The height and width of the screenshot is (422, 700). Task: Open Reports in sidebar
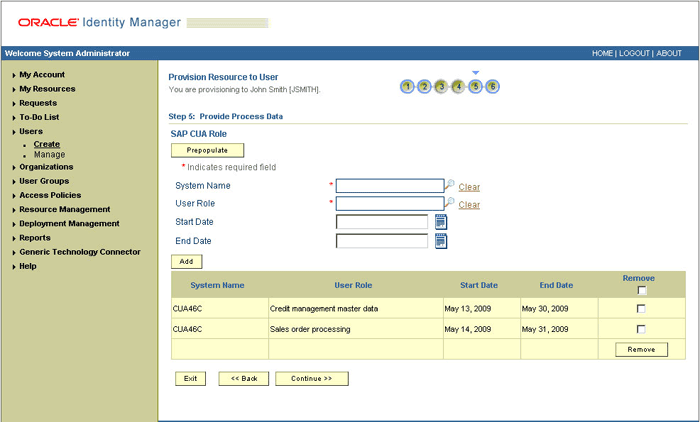(35, 238)
